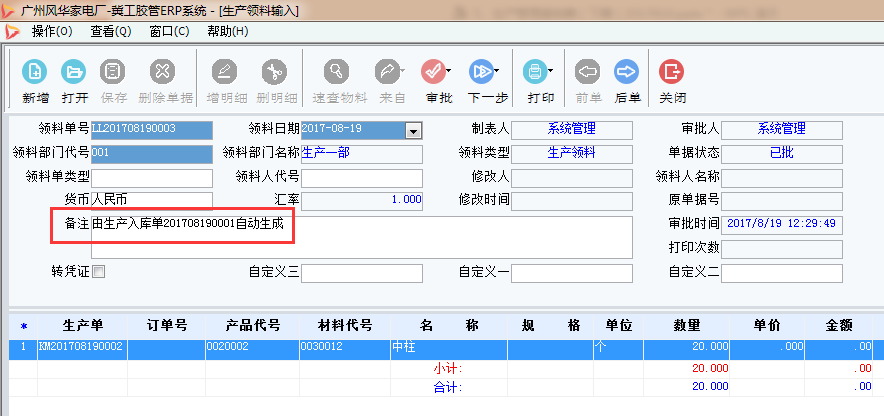Select the table row KM201708190002
Viewport: 884px width, 416px height.
[80, 349]
